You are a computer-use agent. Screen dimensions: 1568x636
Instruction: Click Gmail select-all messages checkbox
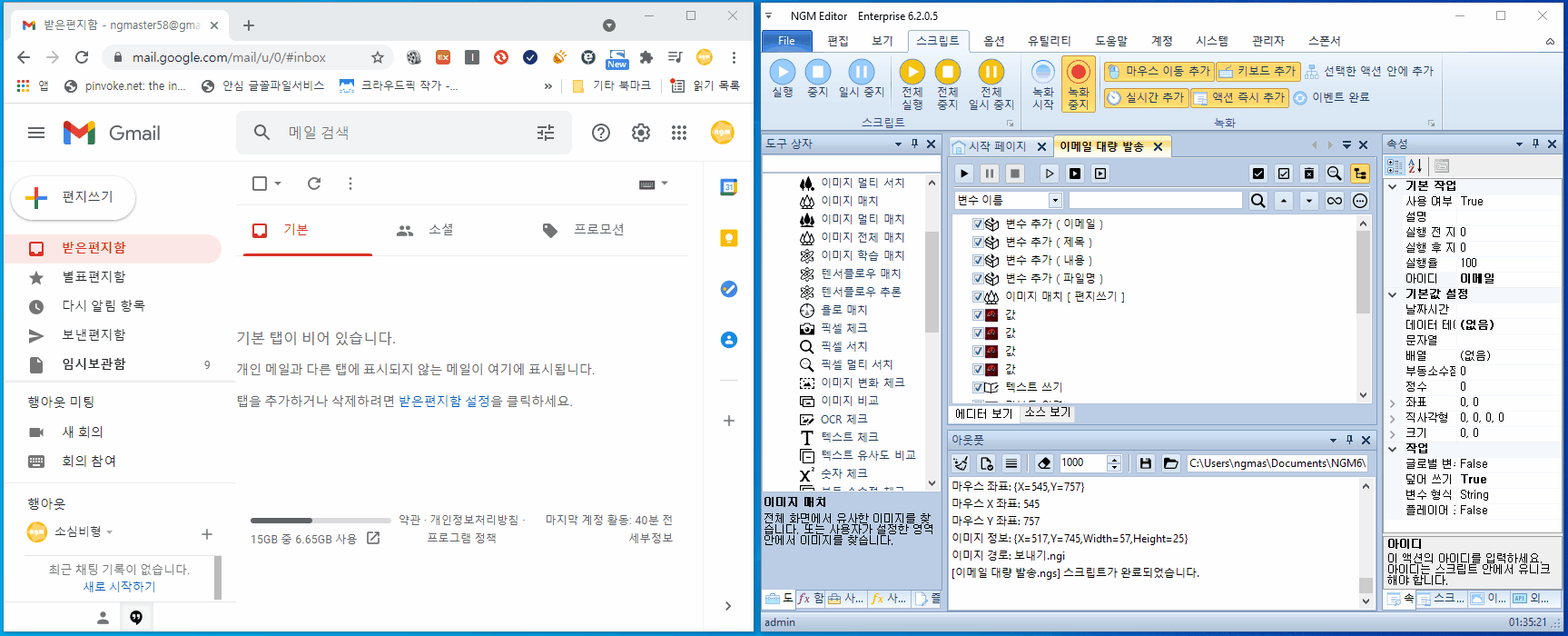pos(260,184)
